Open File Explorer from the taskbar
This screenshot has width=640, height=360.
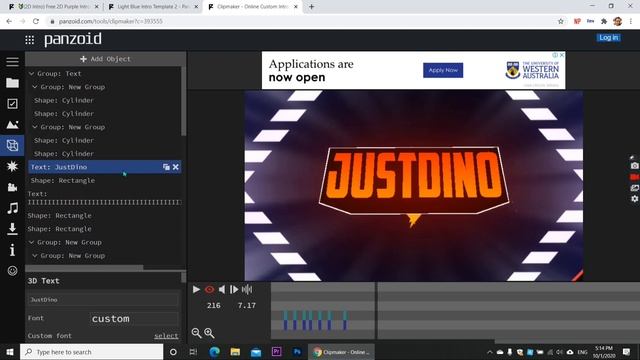point(235,352)
